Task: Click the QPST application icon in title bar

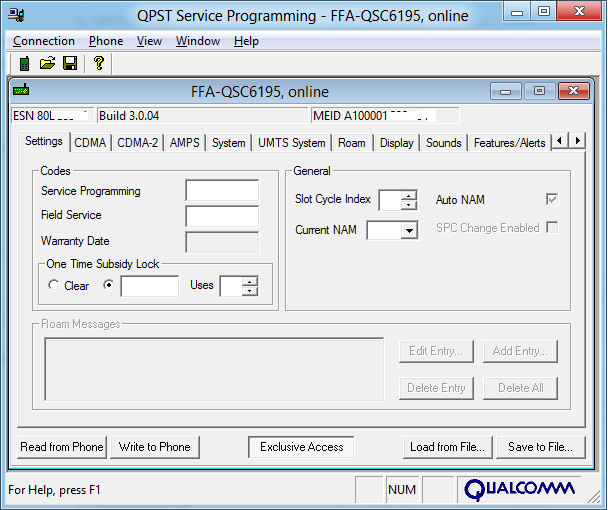Action: tap(16, 16)
